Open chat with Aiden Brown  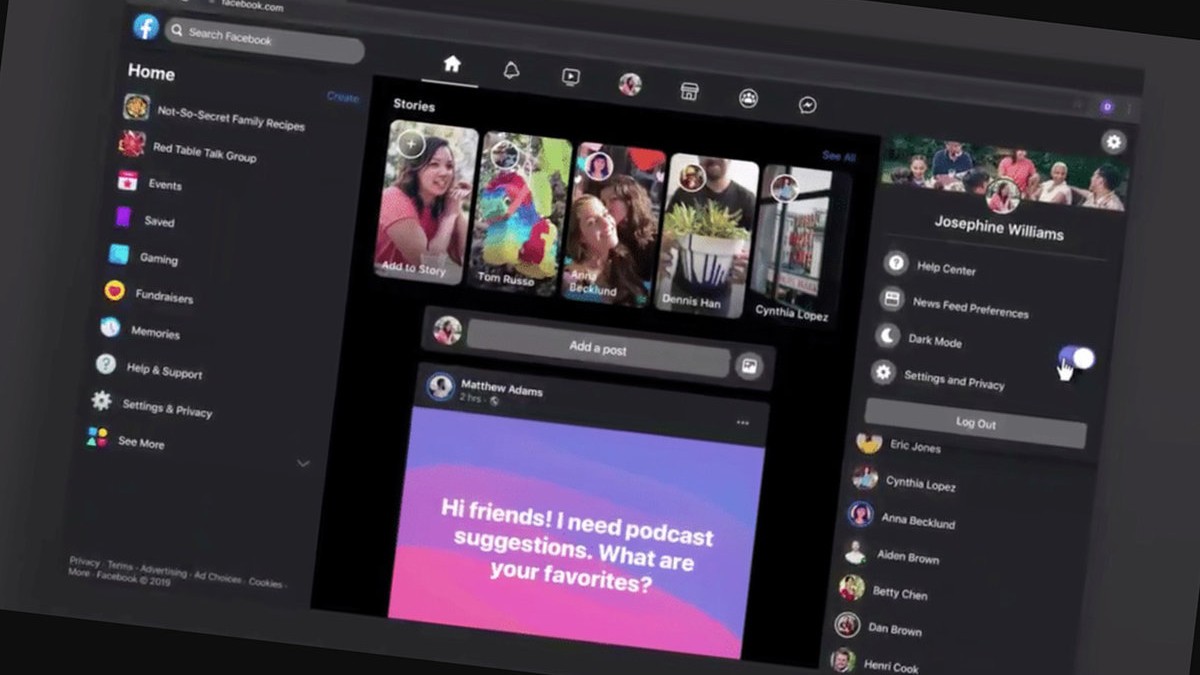pyautogui.click(x=907, y=557)
